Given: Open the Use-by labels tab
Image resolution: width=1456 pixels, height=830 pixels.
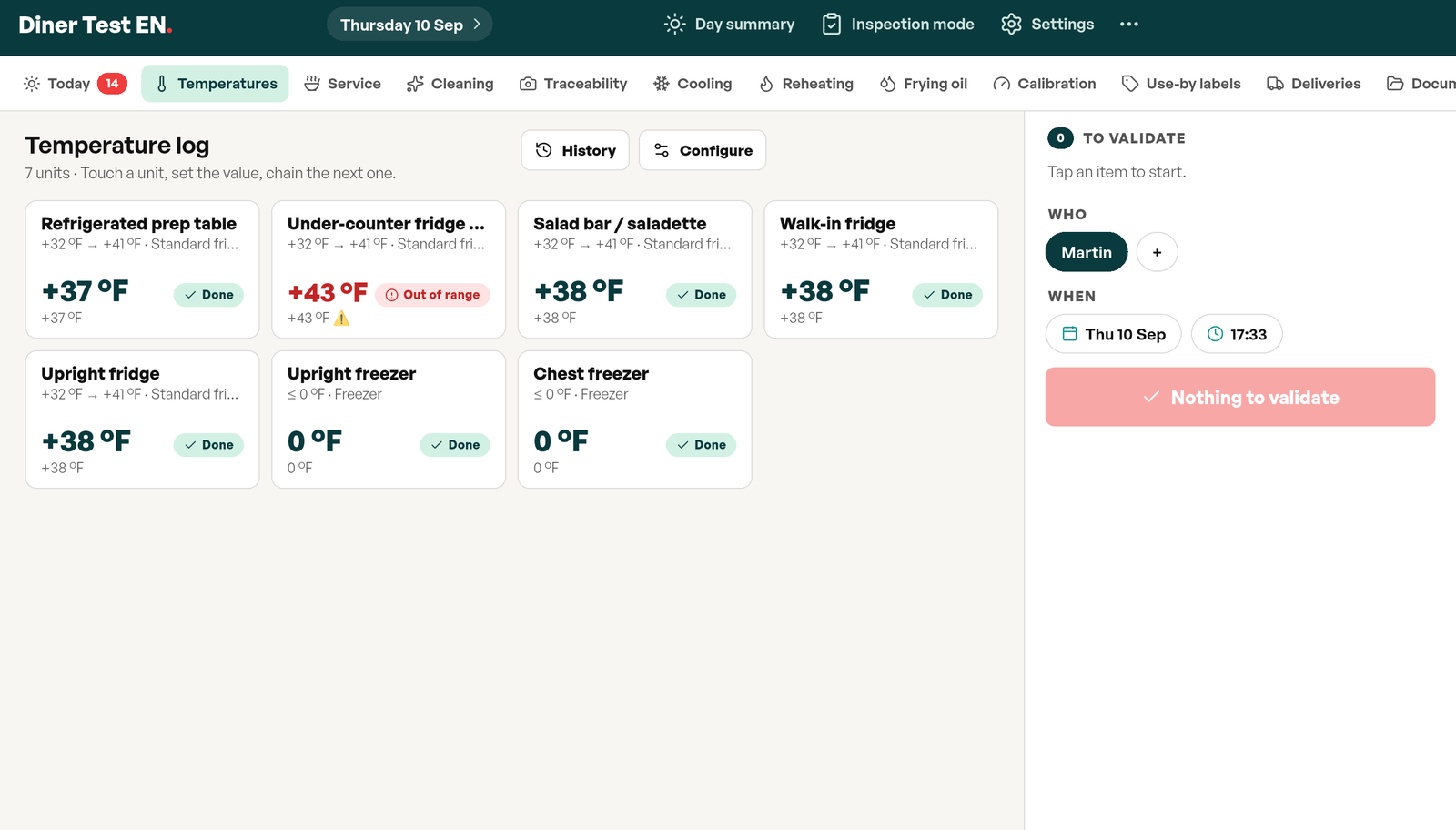Looking at the screenshot, I should click(x=1181, y=84).
